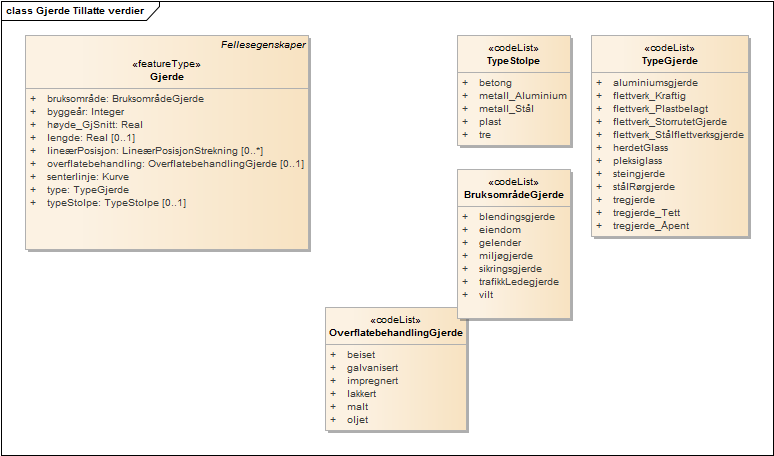Select the diagram title 'class Gjerde Tillatte verdier'
Screen dimensions: 774x456
point(75,11)
